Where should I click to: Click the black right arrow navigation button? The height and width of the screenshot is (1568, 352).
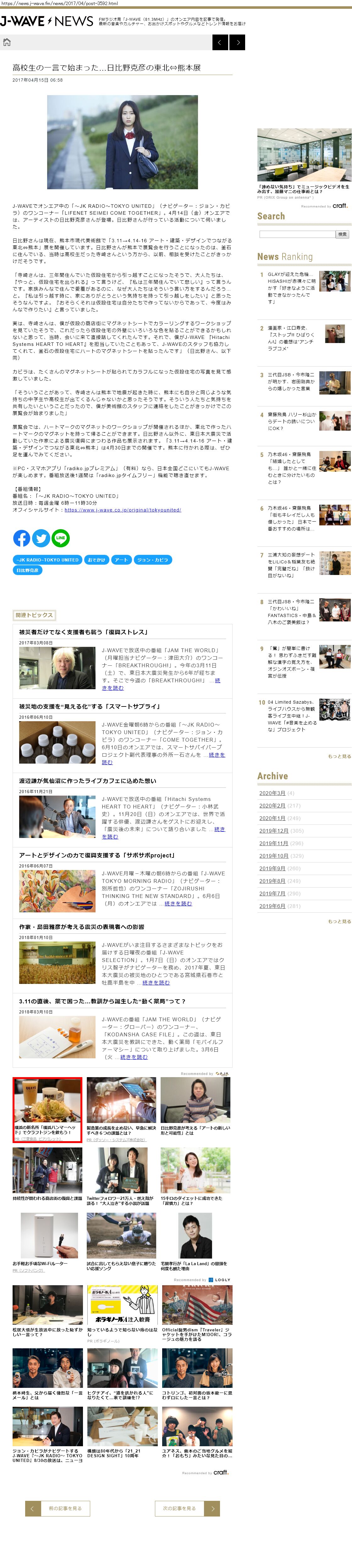(x=238, y=42)
